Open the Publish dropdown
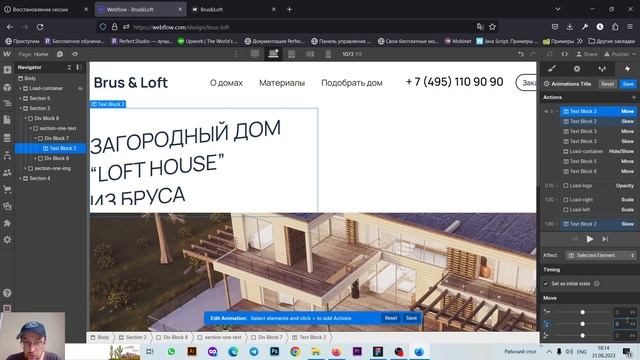This screenshot has height=360, width=640. tap(620, 54)
